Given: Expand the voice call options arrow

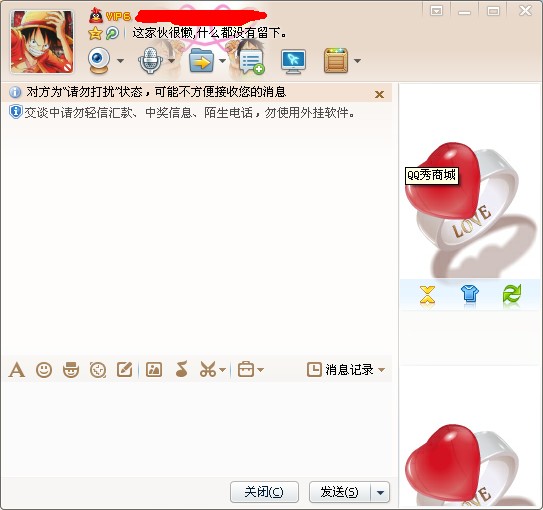Looking at the screenshot, I should pos(171,61).
